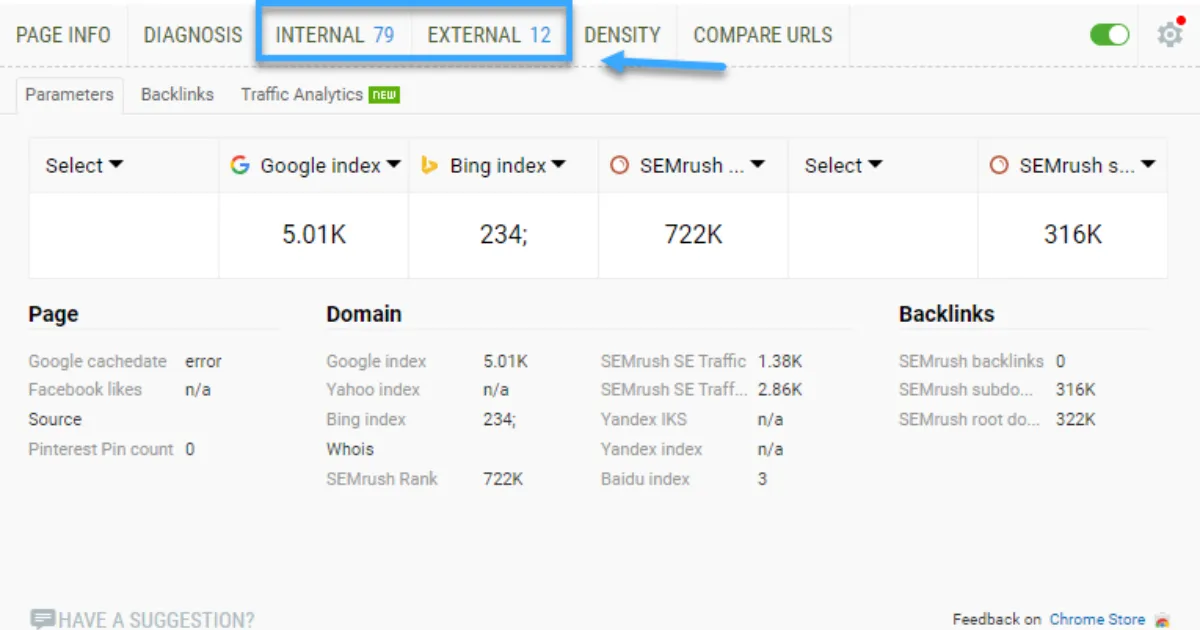Click the Domain SEMrush Rank label

(x=382, y=479)
